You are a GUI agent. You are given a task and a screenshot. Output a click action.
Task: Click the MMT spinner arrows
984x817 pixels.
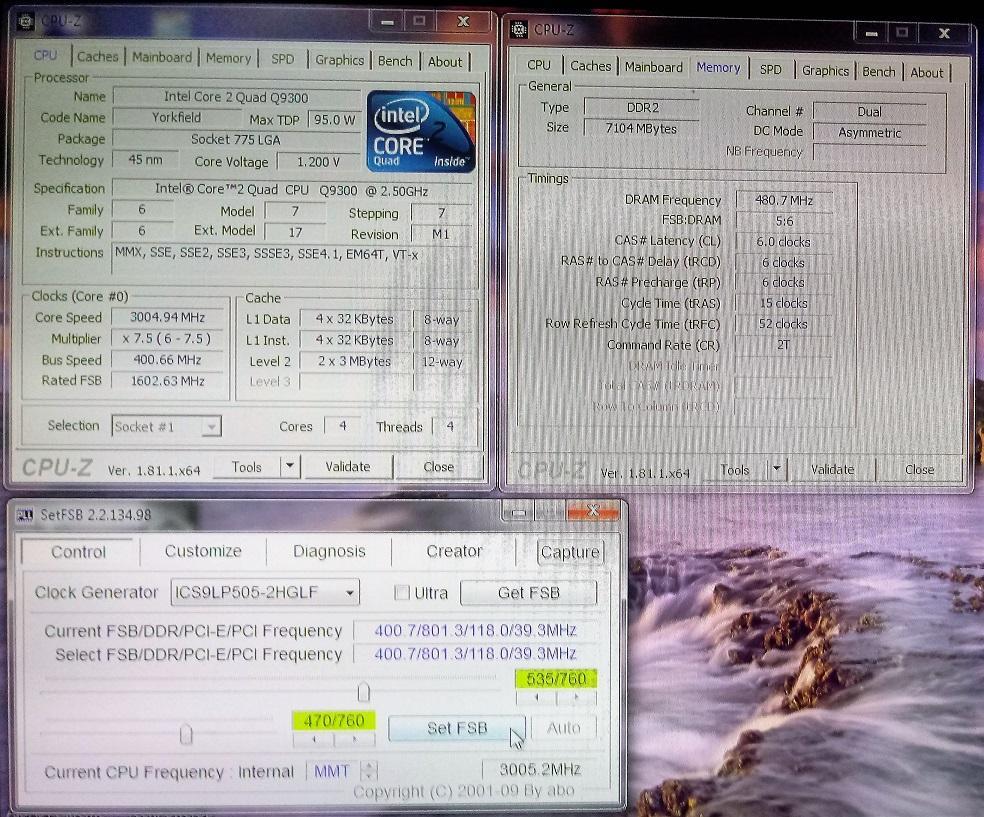click(370, 771)
